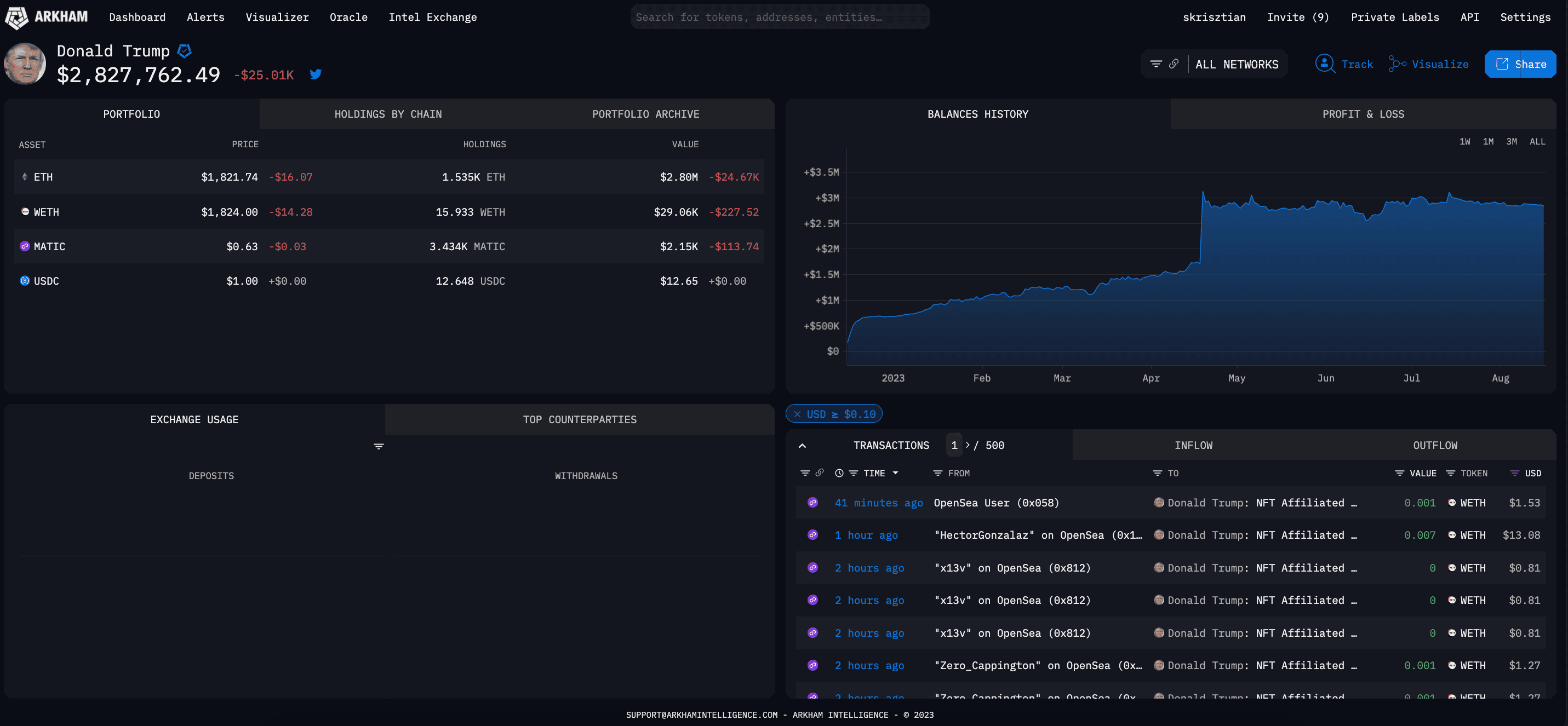Click the Track magnifier person icon
This screenshot has height=726, width=1568.
(x=1325, y=64)
